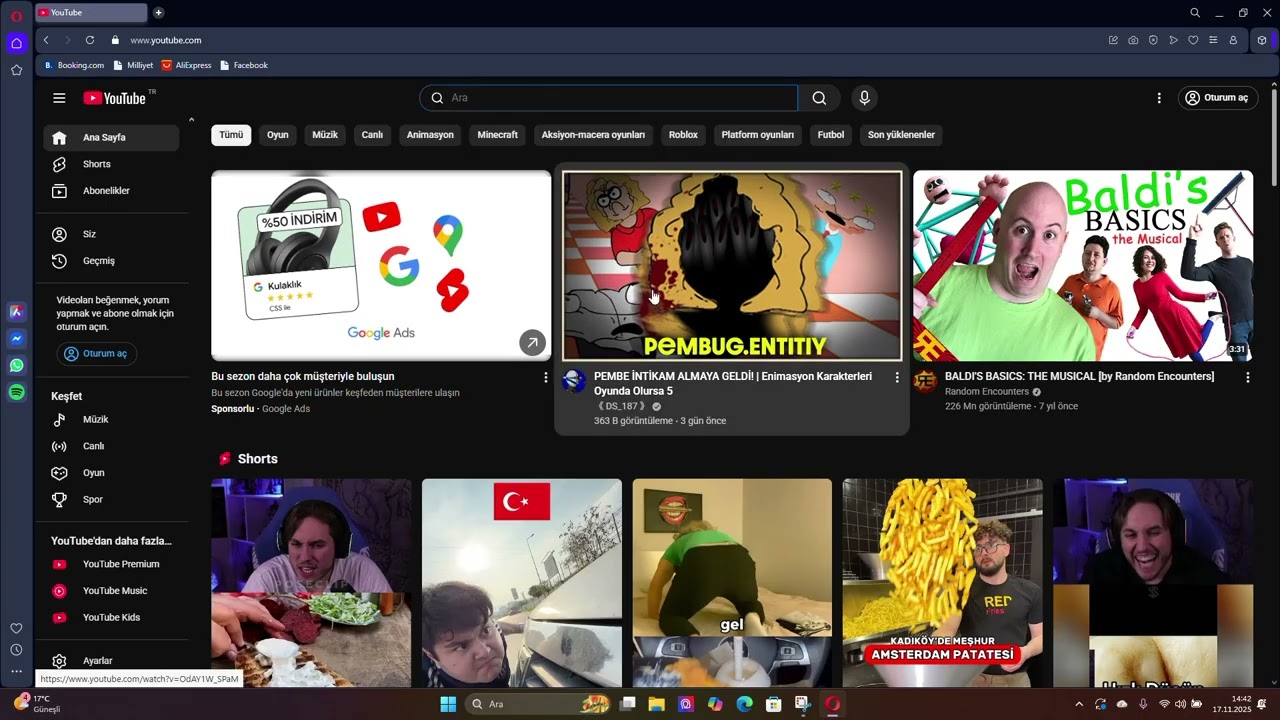Select the Canlı filter chip

coord(372,135)
